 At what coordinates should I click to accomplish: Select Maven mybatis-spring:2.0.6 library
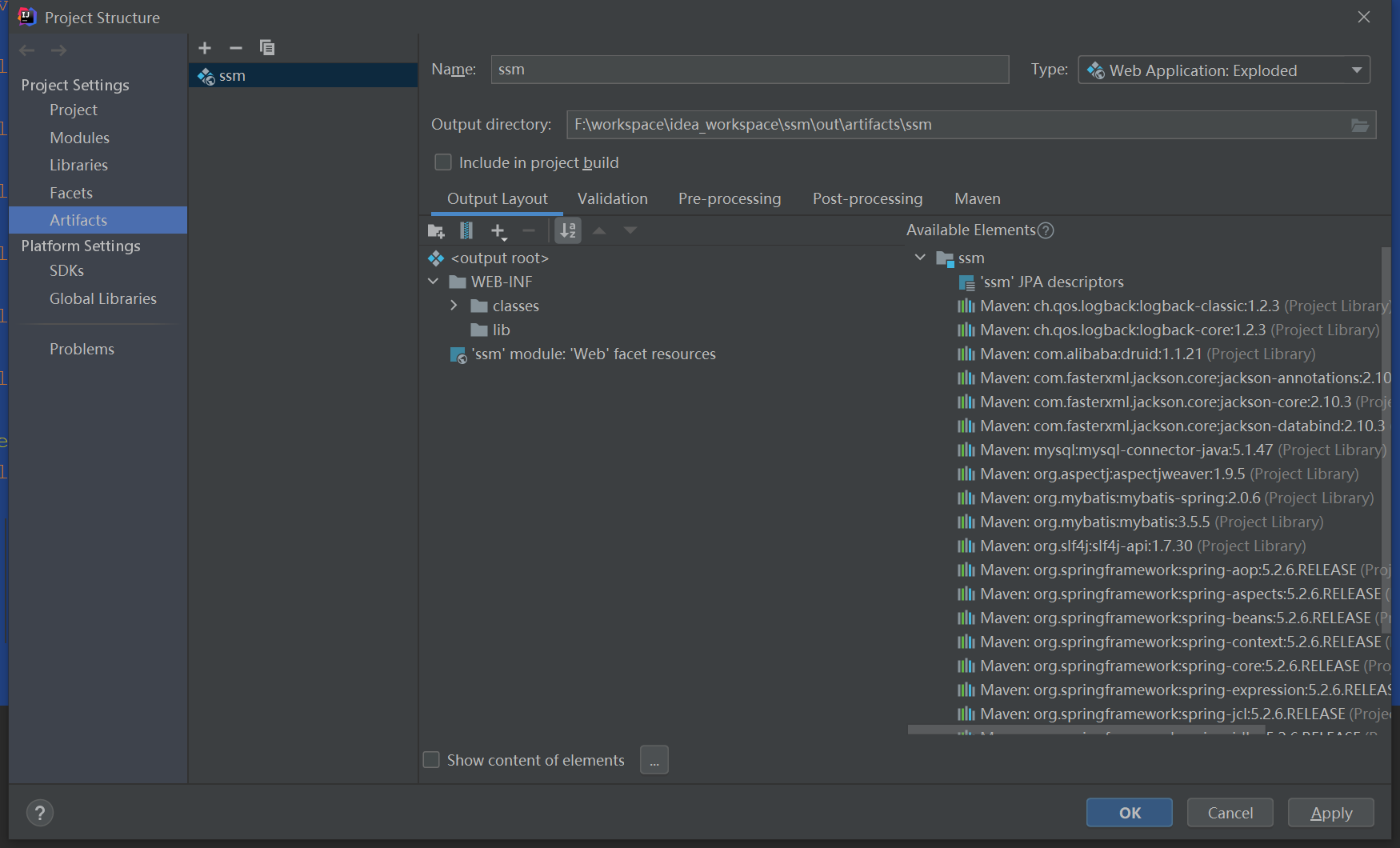tap(1166, 498)
